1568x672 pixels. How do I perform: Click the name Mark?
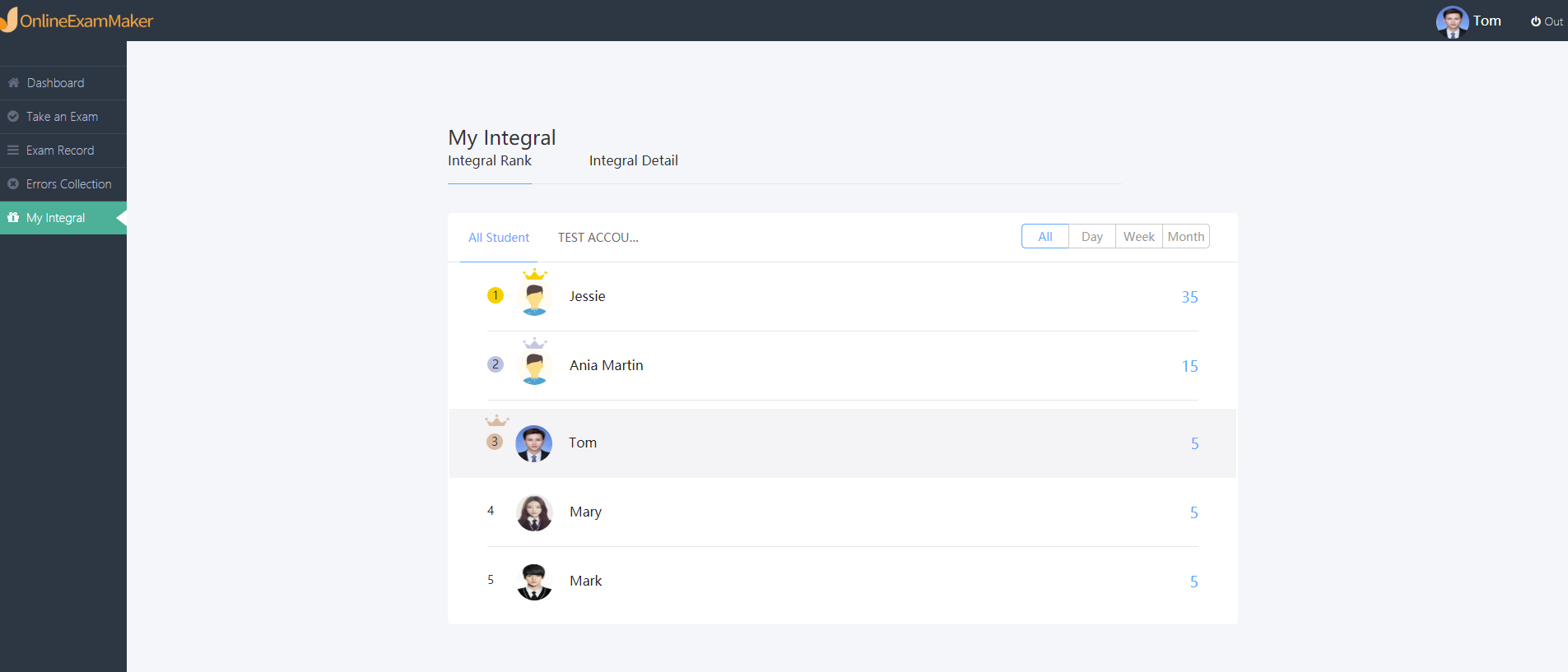tap(586, 581)
